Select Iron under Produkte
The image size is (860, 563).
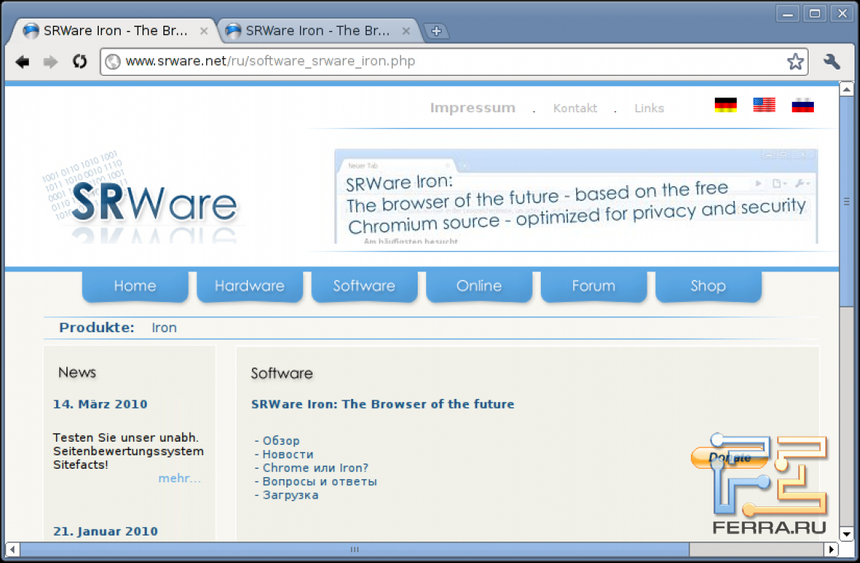coord(164,328)
